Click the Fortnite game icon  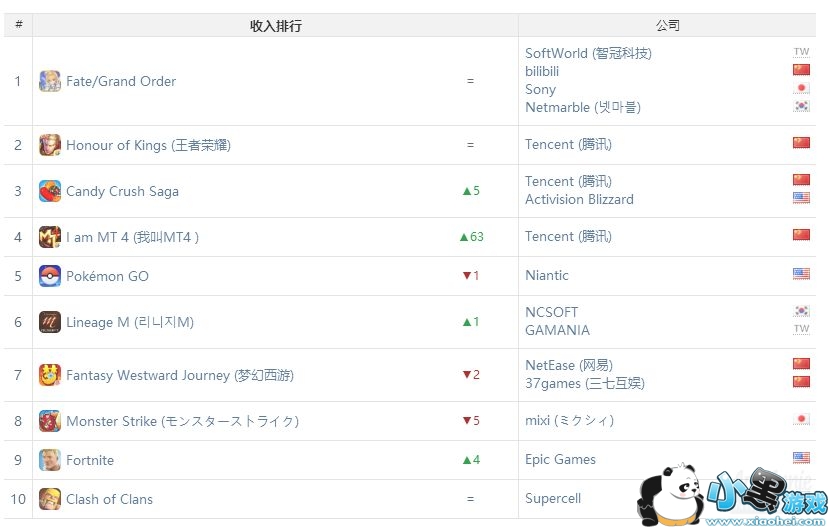[50, 460]
